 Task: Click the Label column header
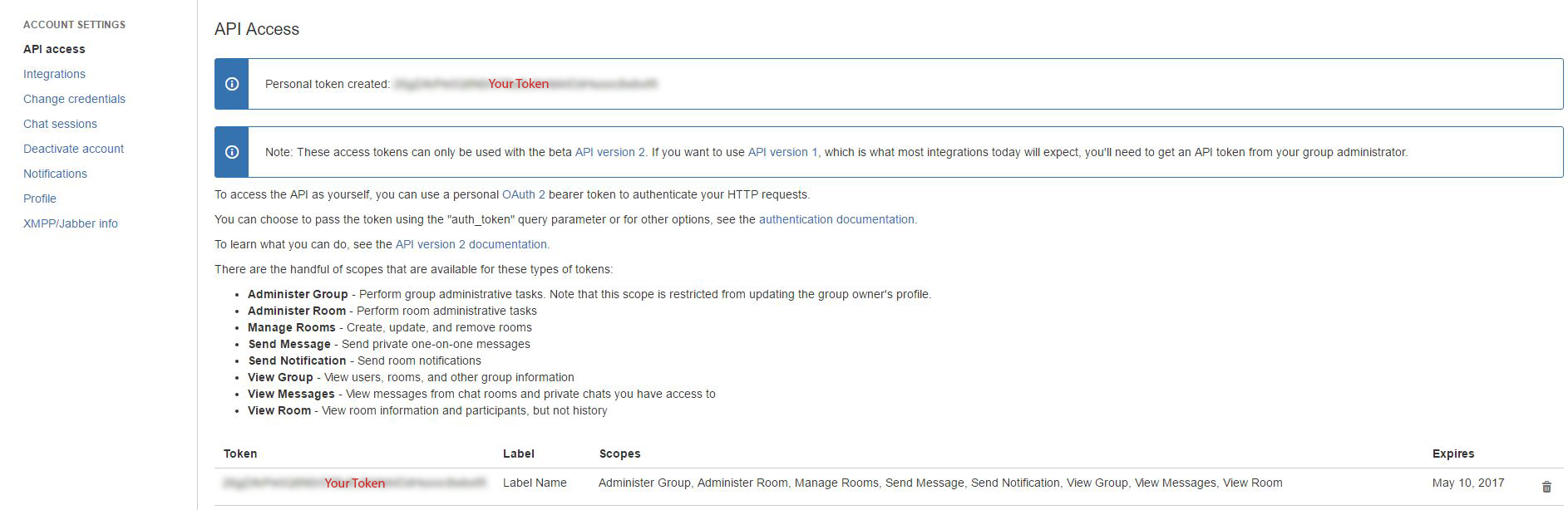click(x=519, y=454)
